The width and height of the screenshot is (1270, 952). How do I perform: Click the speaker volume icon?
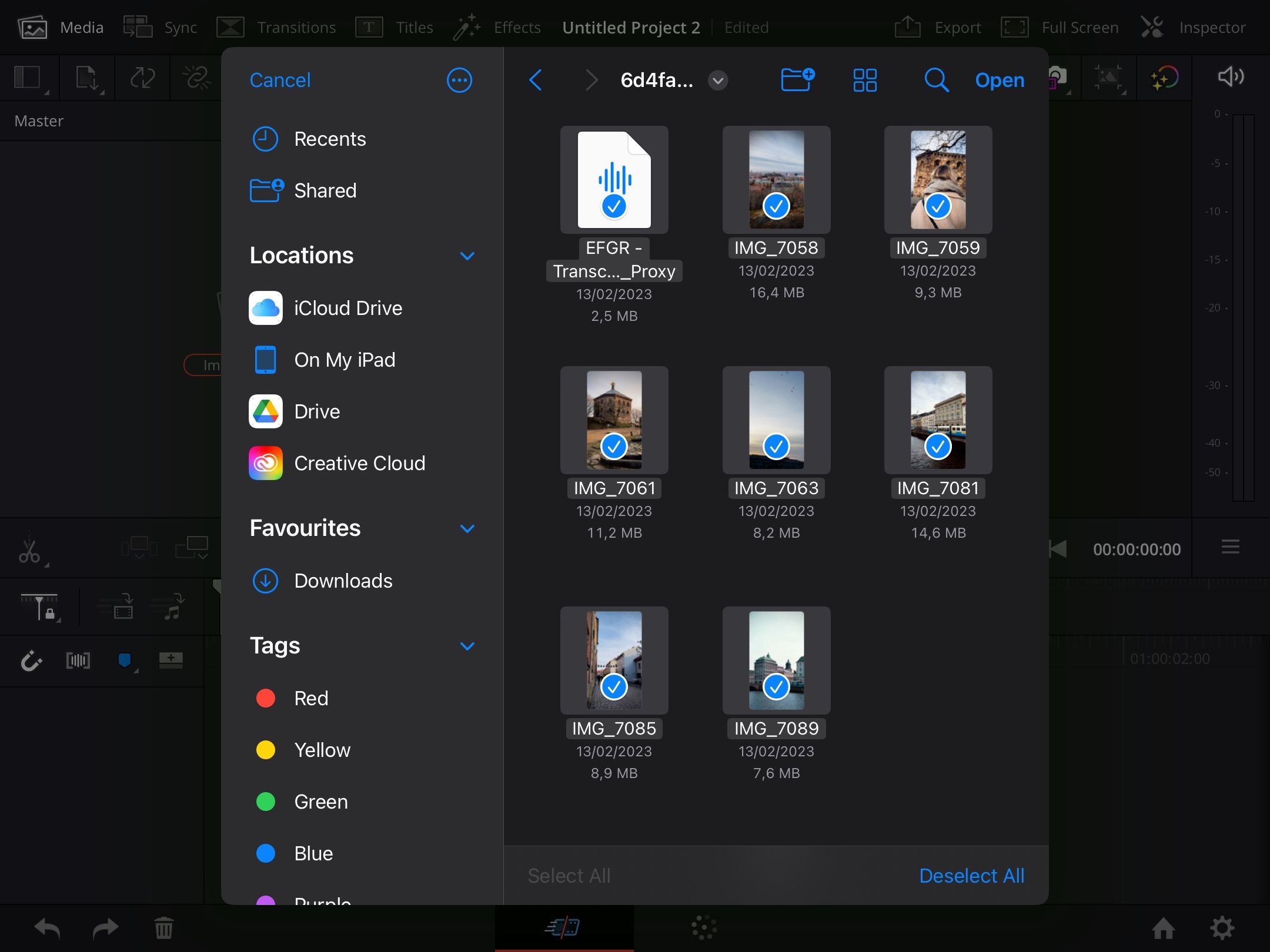[x=1231, y=77]
